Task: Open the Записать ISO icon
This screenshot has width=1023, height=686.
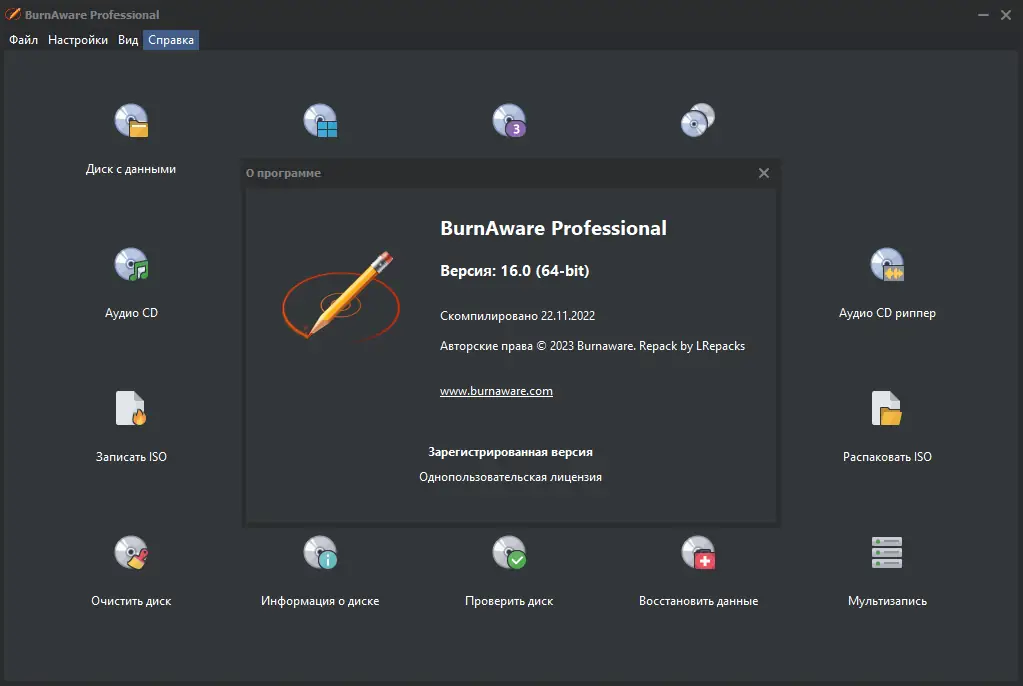Action: tap(131, 408)
